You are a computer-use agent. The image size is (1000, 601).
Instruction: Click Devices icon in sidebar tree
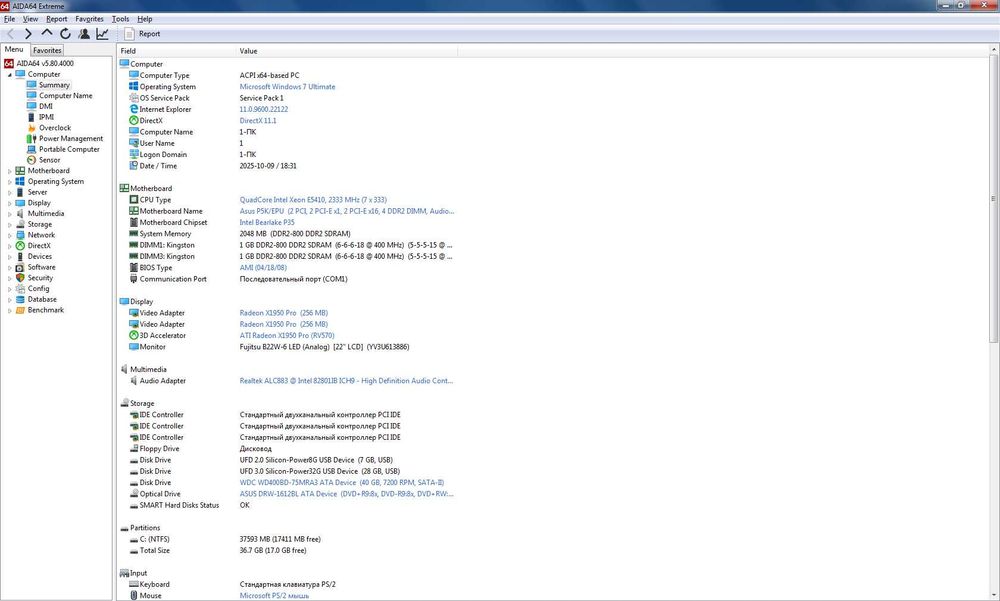(x=20, y=256)
